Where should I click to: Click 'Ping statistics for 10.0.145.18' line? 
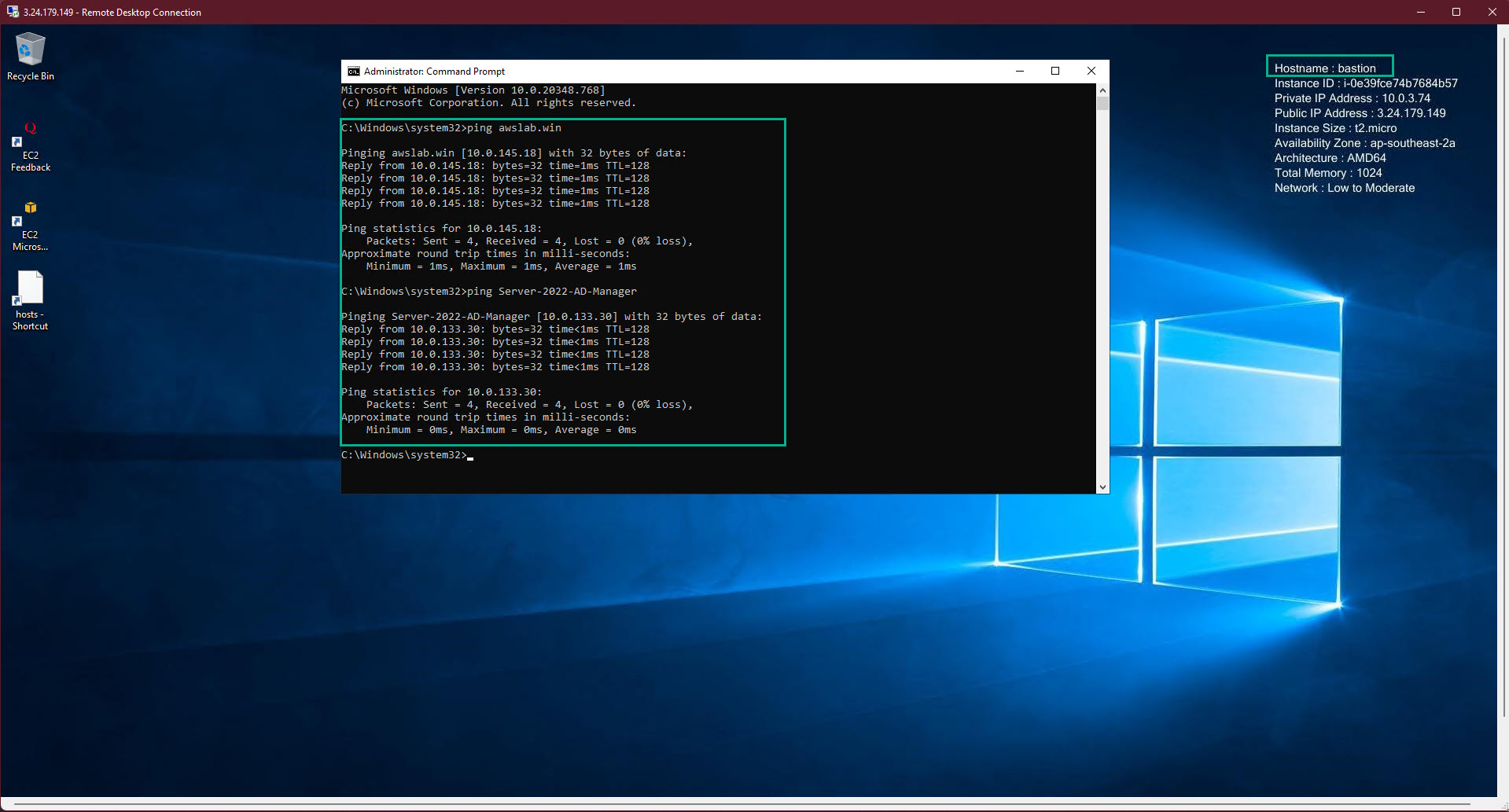coord(442,228)
